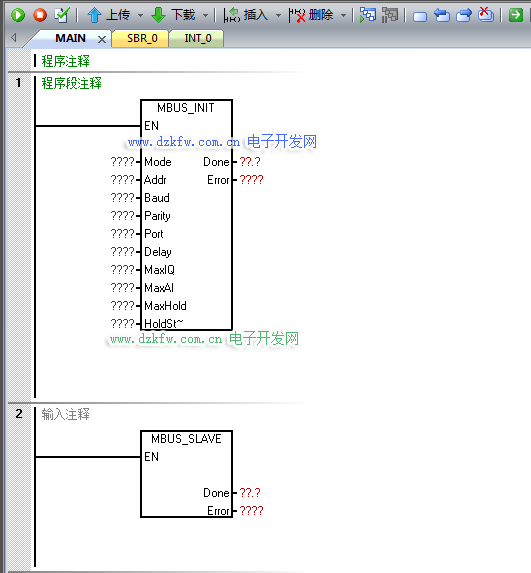
Task: Click the gray pause status icon
Action: 390,15
